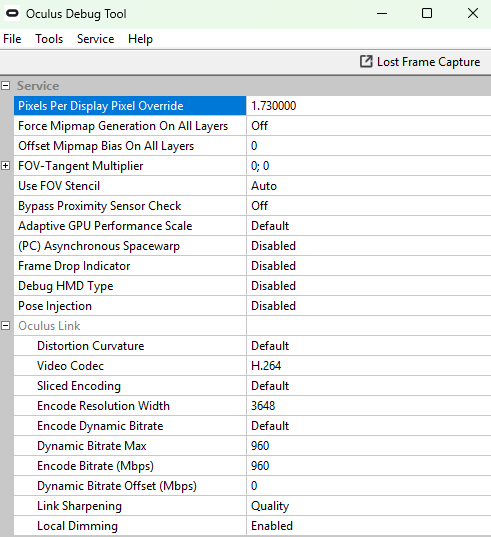Expand the FOV-Tangent Multiplier row
Screen dimensions: 491x537
tap(5, 166)
